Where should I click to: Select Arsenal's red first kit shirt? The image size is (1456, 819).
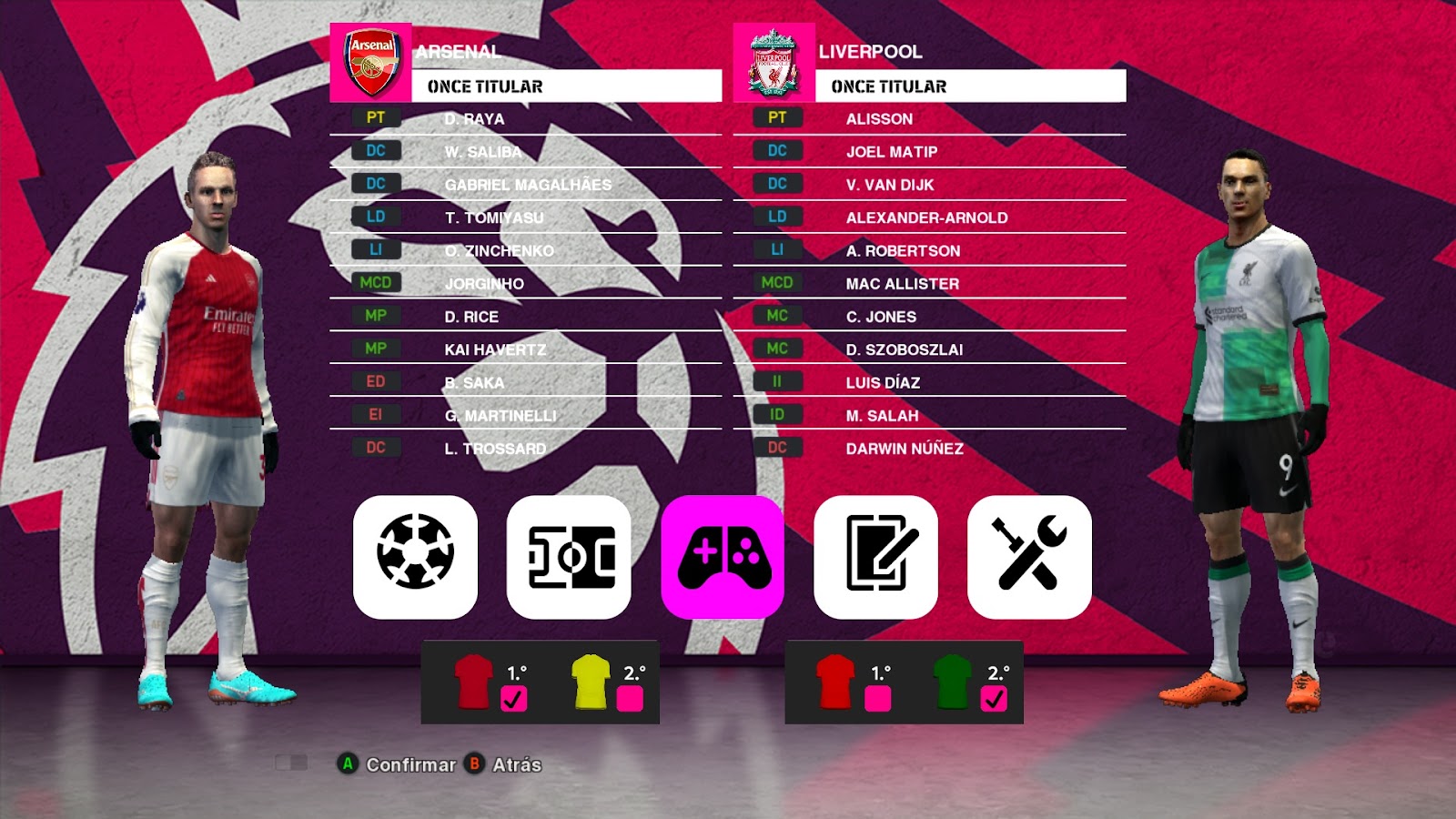coord(473,681)
